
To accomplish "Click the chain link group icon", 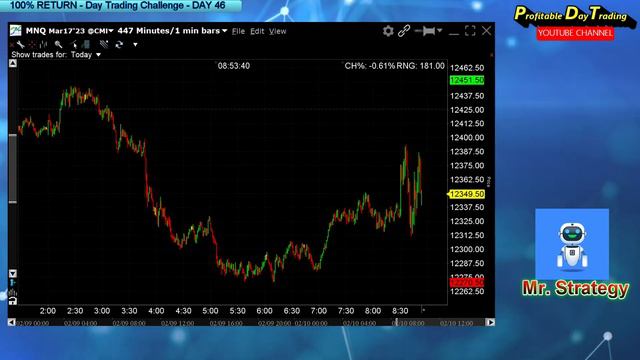I will (x=404, y=31).
